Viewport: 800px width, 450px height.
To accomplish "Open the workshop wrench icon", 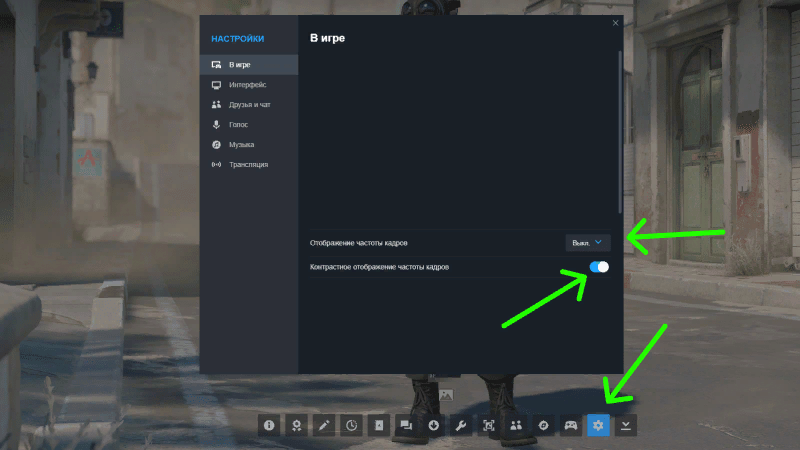I will (461, 425).
